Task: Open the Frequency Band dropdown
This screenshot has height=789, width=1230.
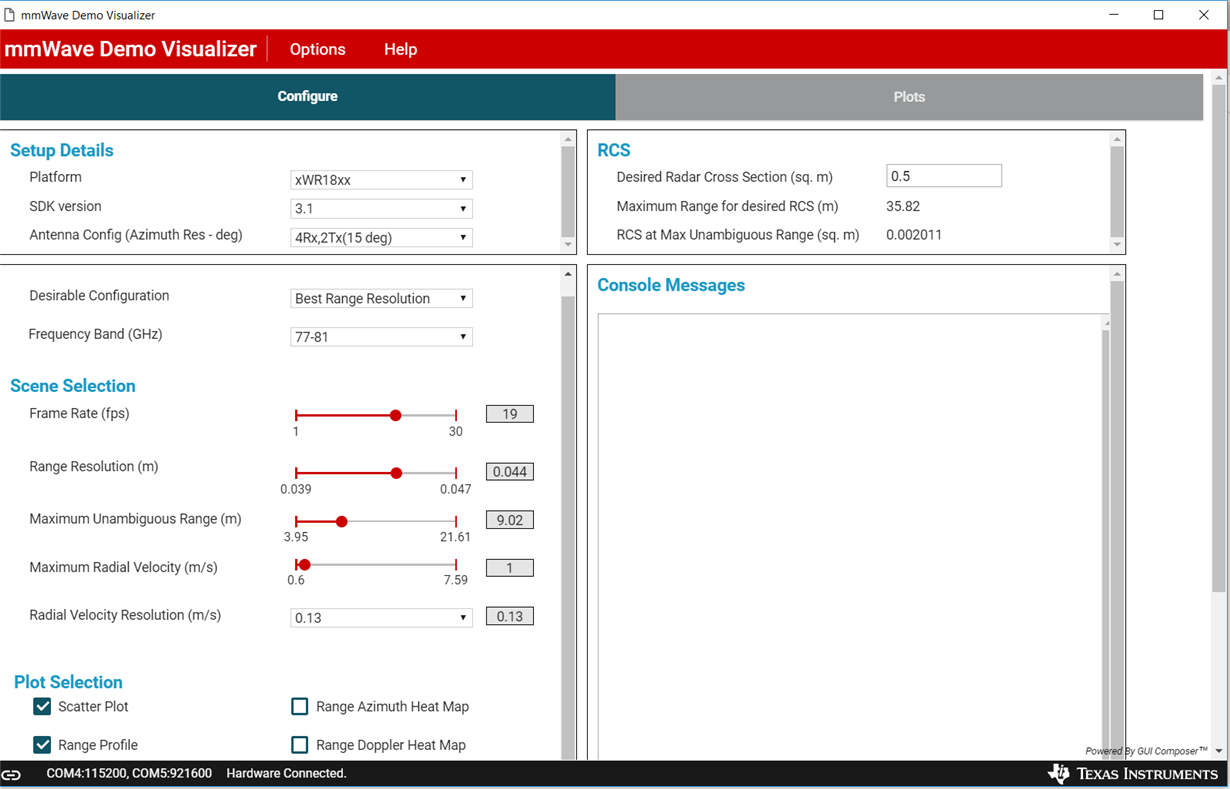Action: click(381, 337)
